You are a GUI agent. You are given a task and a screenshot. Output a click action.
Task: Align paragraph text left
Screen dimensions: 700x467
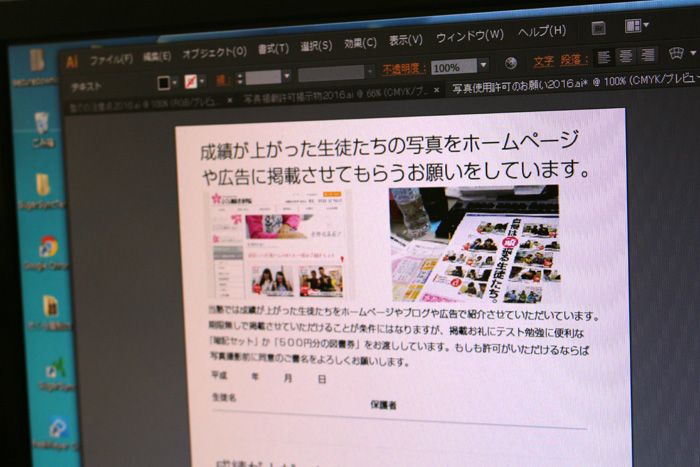(604, 56)
